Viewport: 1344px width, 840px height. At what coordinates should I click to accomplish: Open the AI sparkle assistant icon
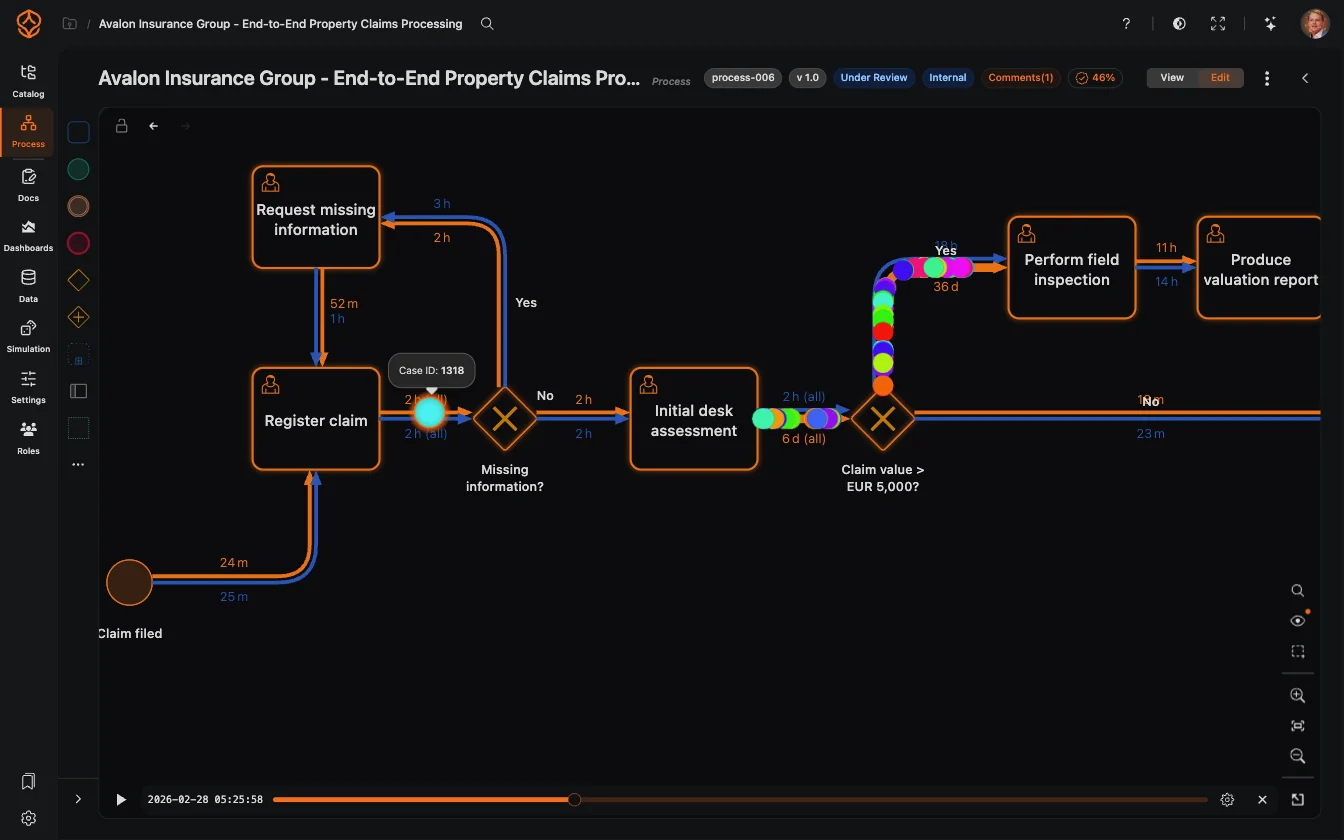click(x=1270, y=23)
